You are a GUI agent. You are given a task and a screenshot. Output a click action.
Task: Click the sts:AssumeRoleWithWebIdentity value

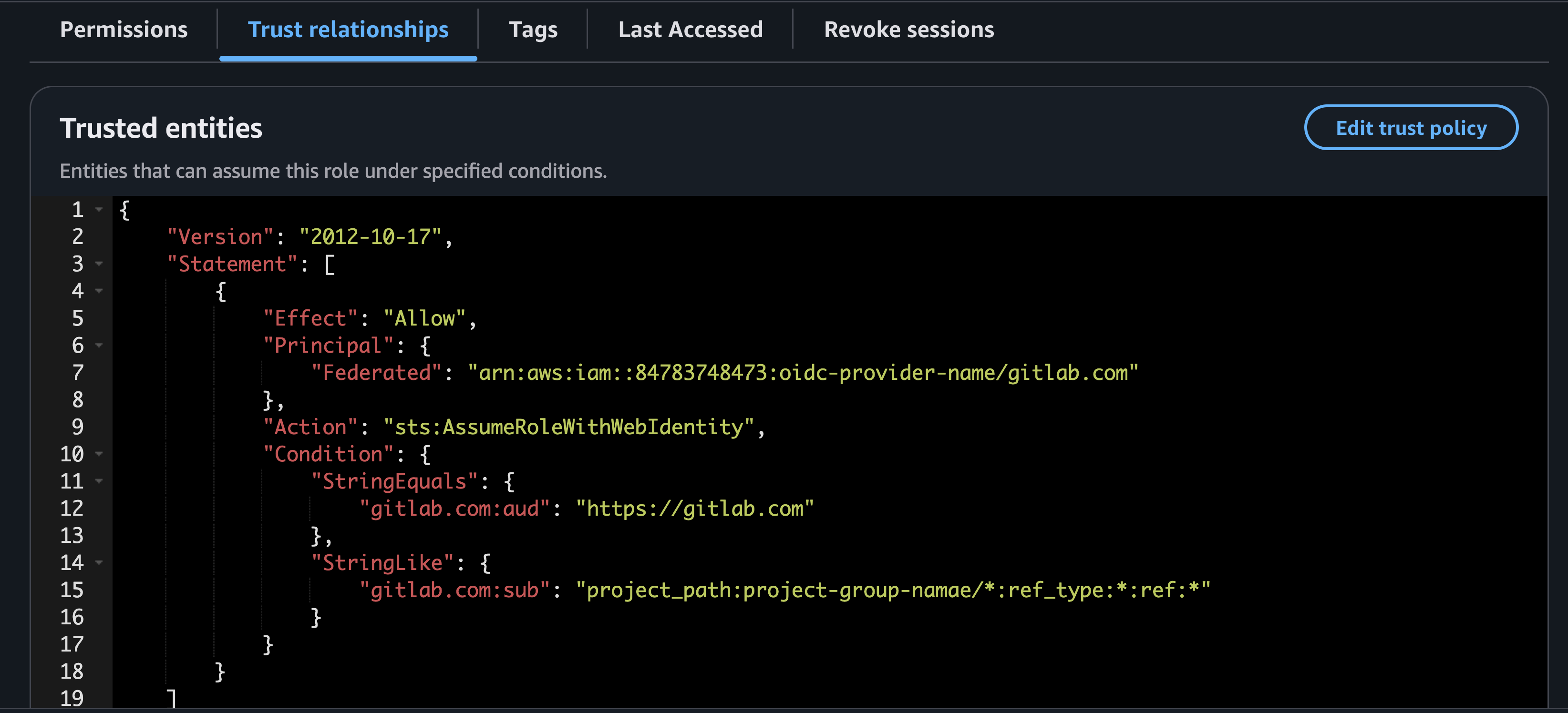(x=569, y=427)
